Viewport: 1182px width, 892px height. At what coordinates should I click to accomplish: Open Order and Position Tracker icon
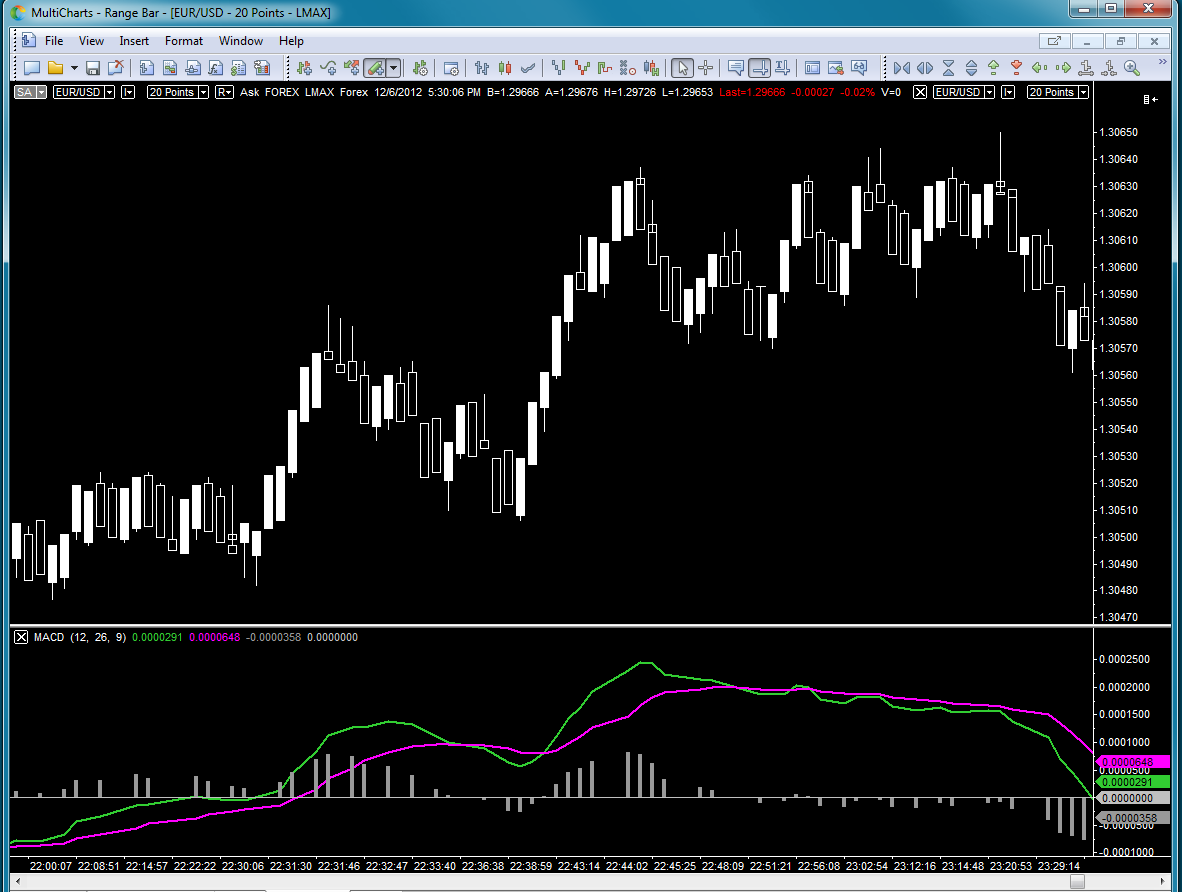[x=238, y=69]
